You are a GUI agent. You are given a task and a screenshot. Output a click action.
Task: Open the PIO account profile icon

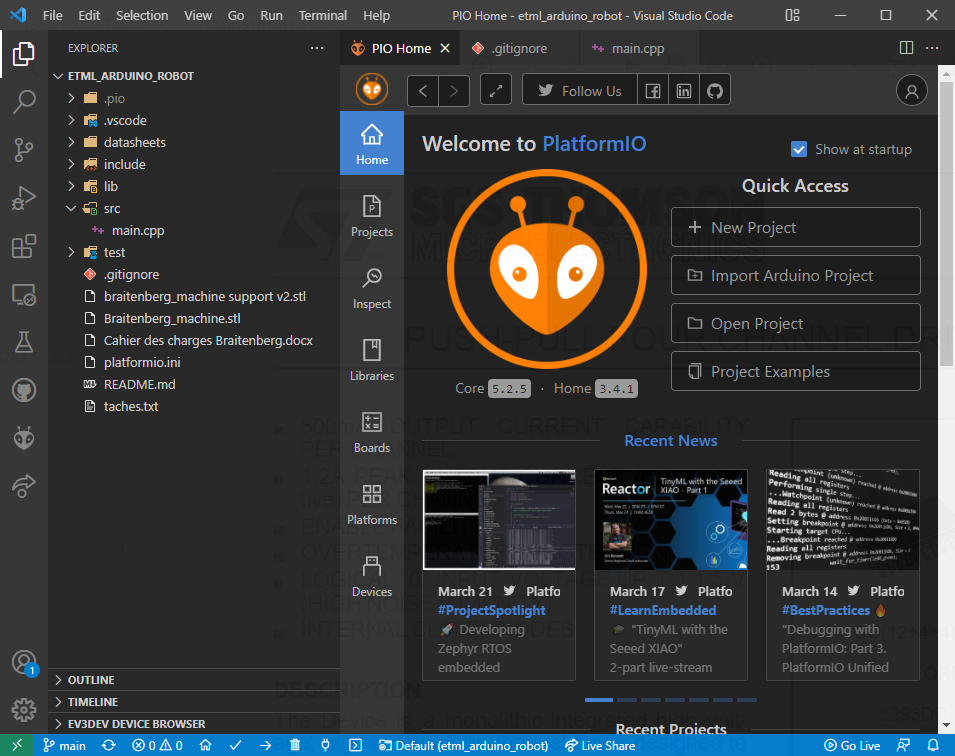[911, 91]
